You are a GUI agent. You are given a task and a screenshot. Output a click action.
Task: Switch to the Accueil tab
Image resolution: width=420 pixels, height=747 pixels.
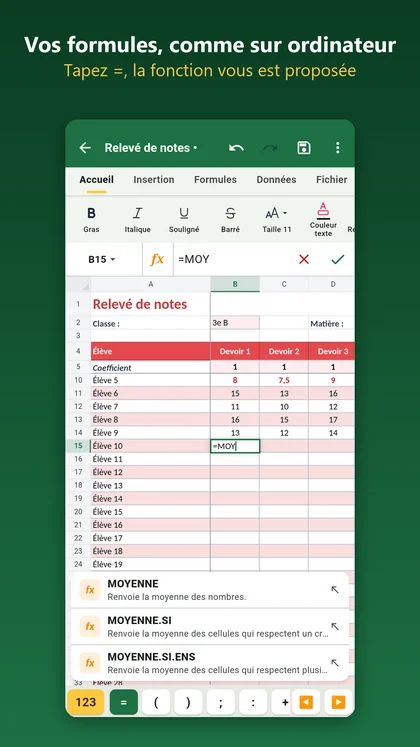(x=96, y=180)
